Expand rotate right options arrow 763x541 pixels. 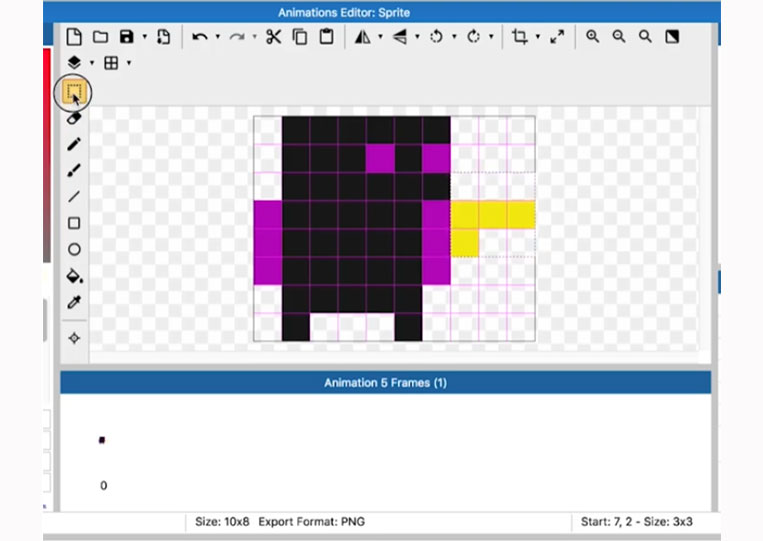tap(491, 36)
